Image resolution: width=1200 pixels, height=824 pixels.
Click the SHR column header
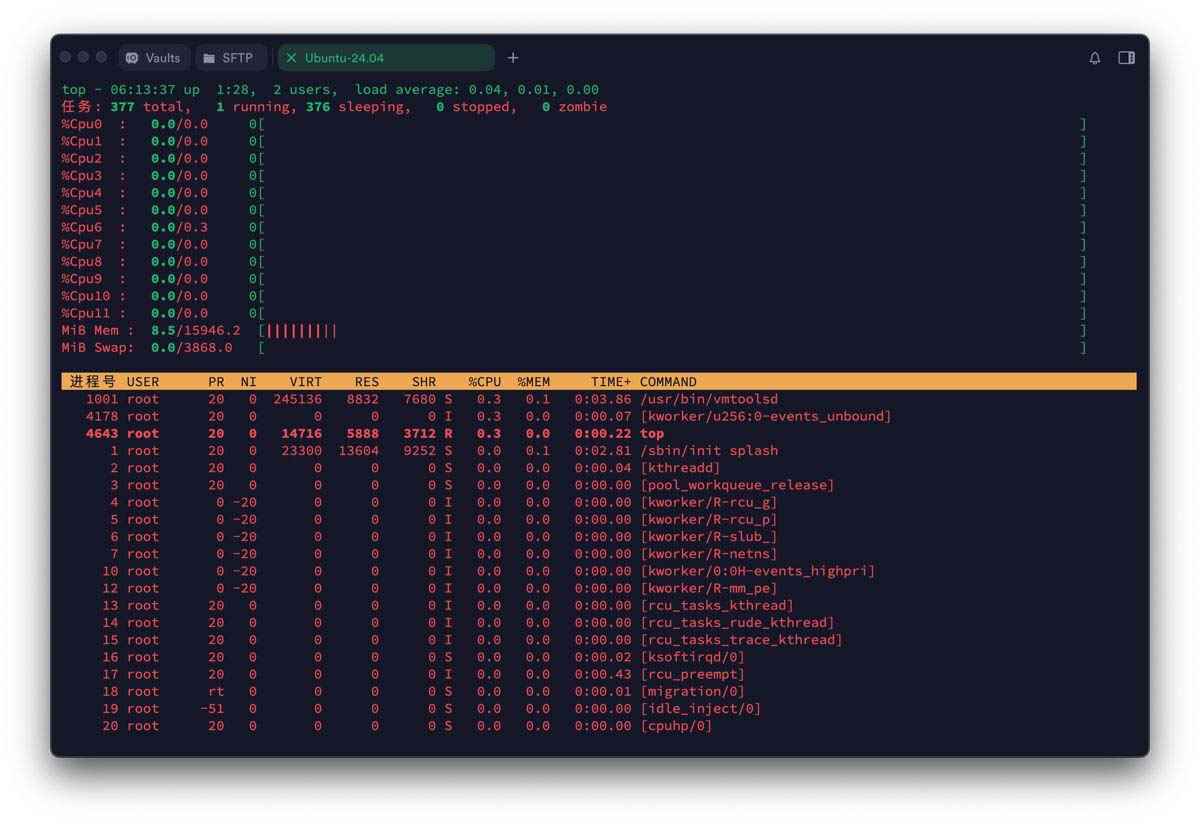[424, 381]
